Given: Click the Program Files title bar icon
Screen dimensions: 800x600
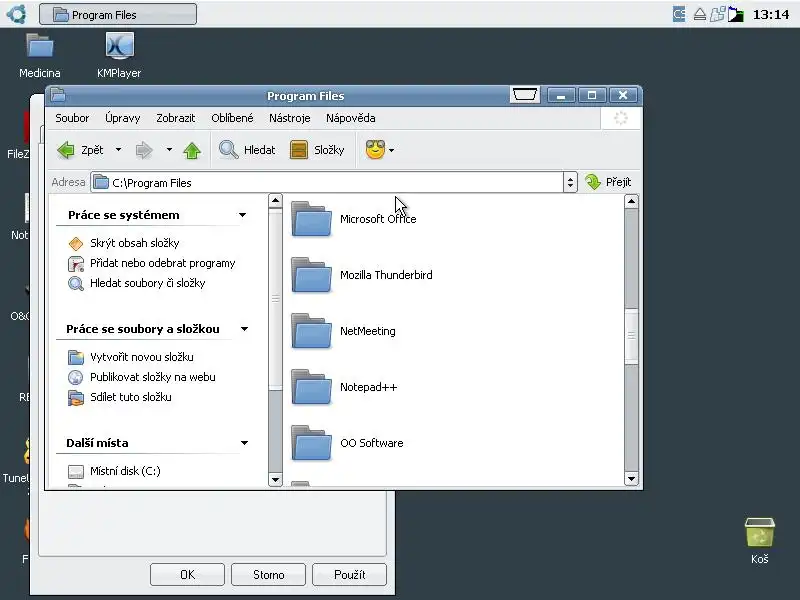Looking at the screenshot, I should tap(57, 95).
